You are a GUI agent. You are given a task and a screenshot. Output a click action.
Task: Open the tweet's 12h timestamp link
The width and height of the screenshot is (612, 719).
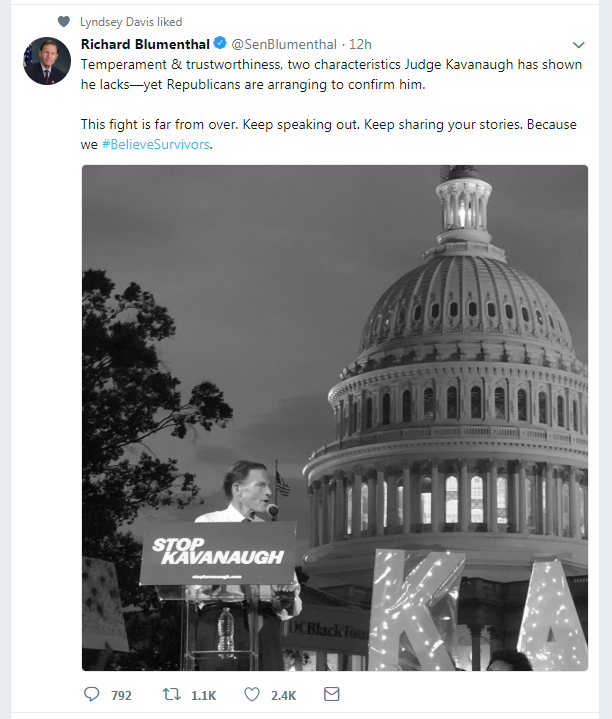coord(360,45)
